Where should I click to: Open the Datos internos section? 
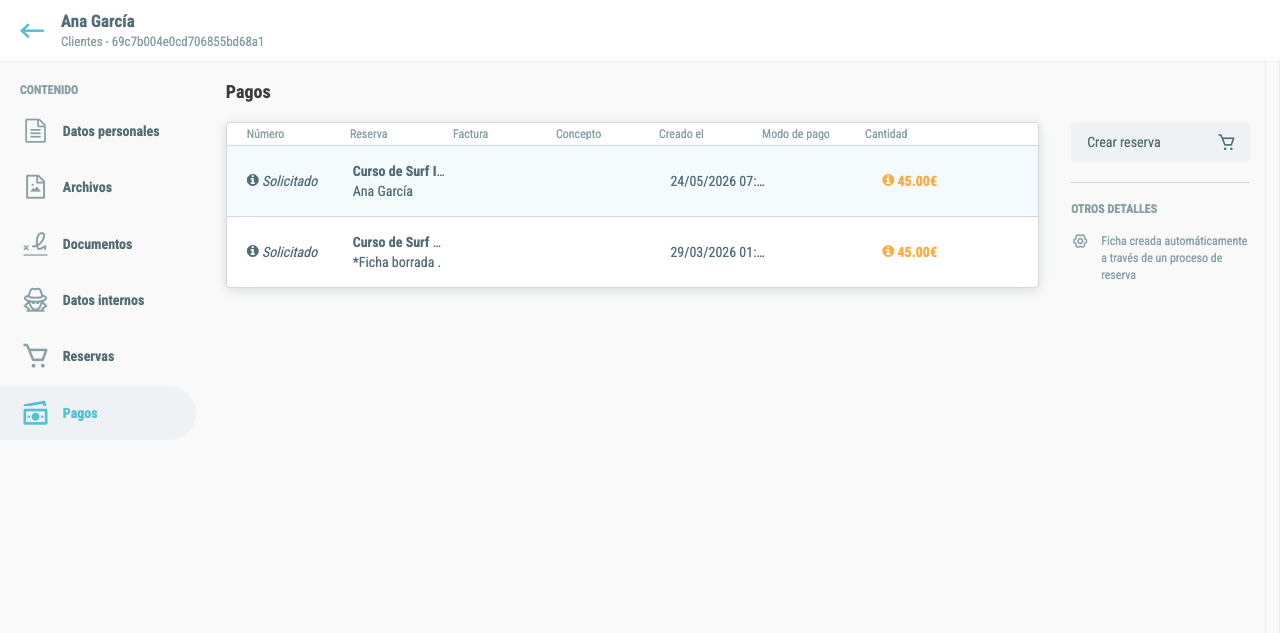98,300
